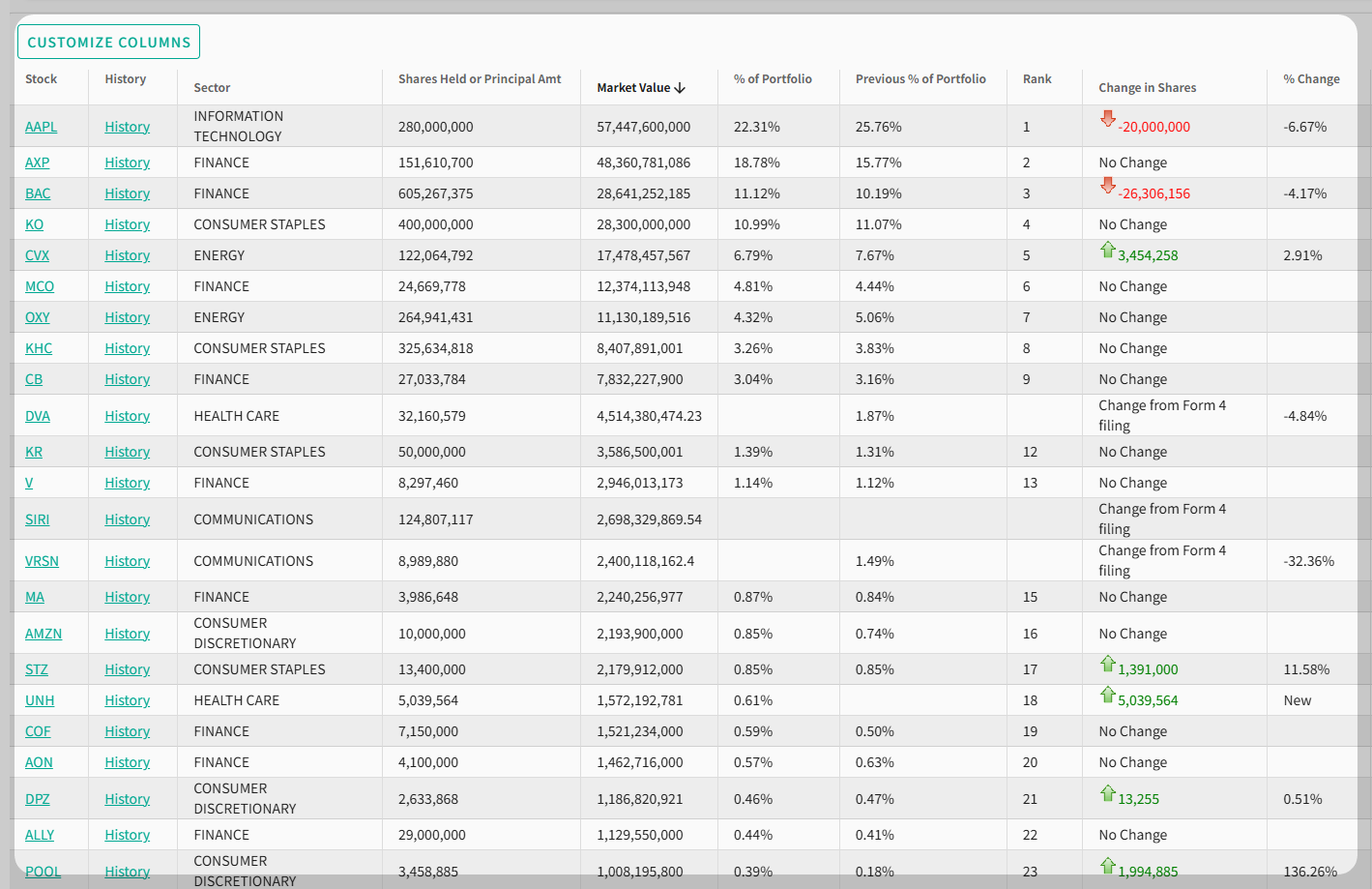The image size is (1372, 889).
Task: View History for COF
Action: click(x=128, y=731)
